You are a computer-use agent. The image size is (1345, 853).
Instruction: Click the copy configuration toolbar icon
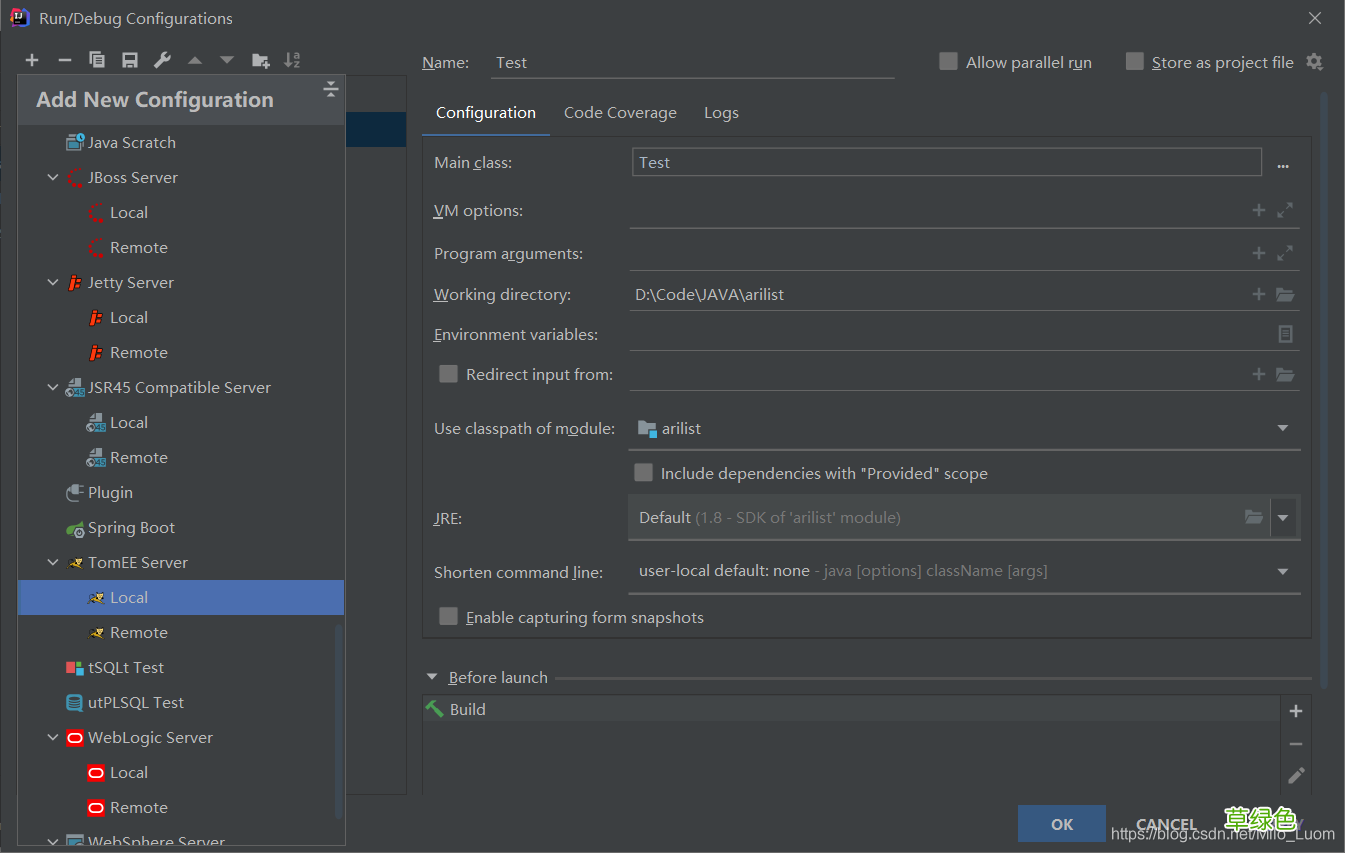click(97, 61)
